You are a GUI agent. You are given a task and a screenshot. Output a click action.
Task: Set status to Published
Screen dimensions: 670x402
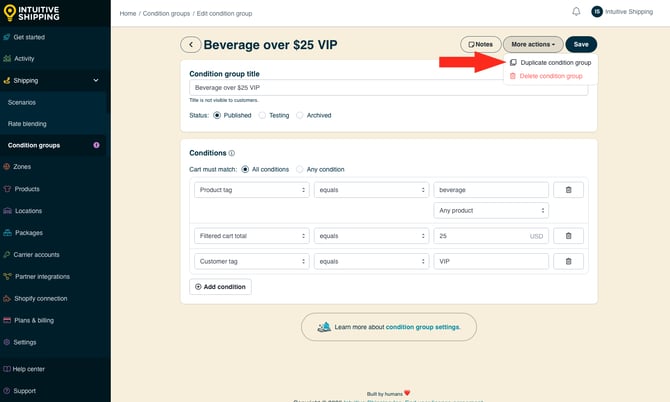click(217, 115)
